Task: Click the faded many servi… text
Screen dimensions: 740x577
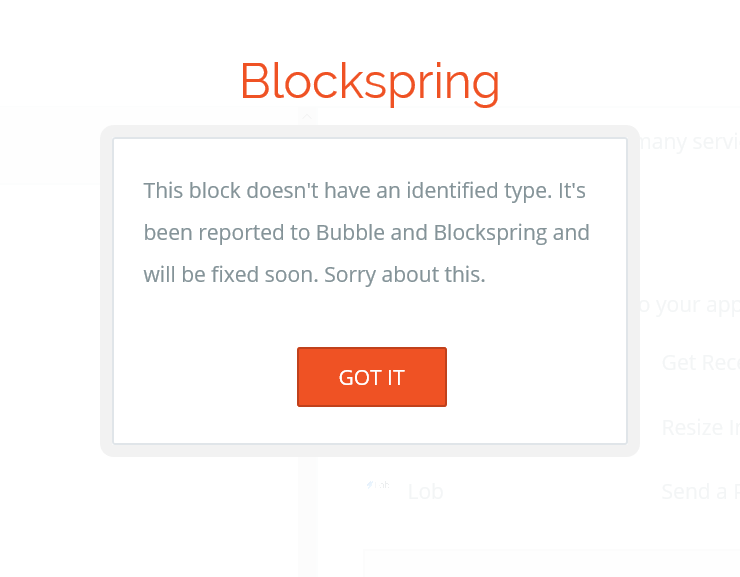Action: 690,142
